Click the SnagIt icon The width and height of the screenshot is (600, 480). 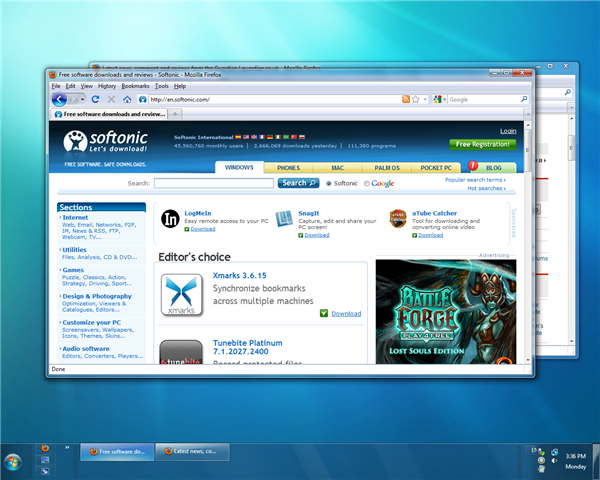coord(284,219)
